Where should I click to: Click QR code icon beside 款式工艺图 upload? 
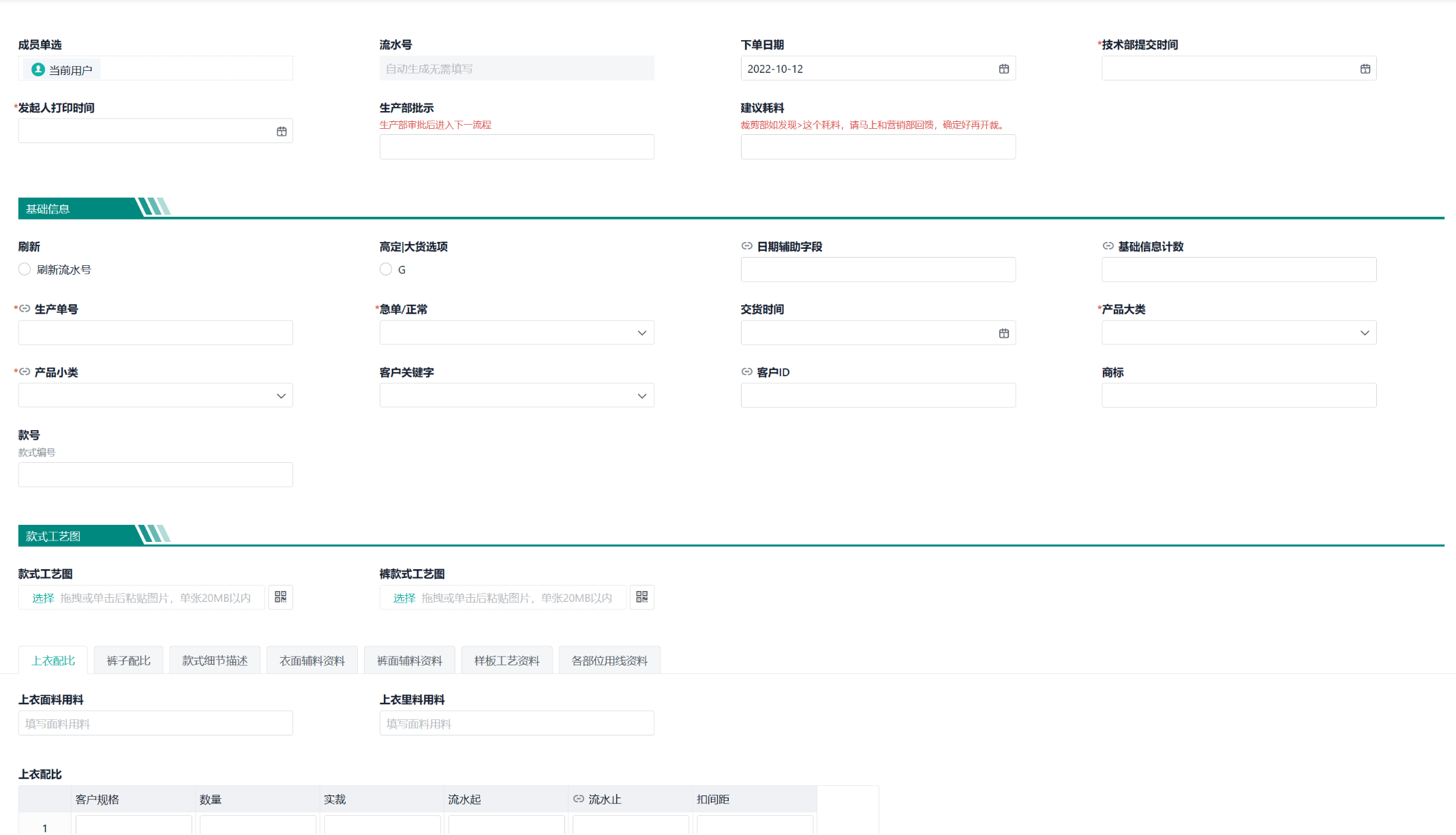coord(280,597)
